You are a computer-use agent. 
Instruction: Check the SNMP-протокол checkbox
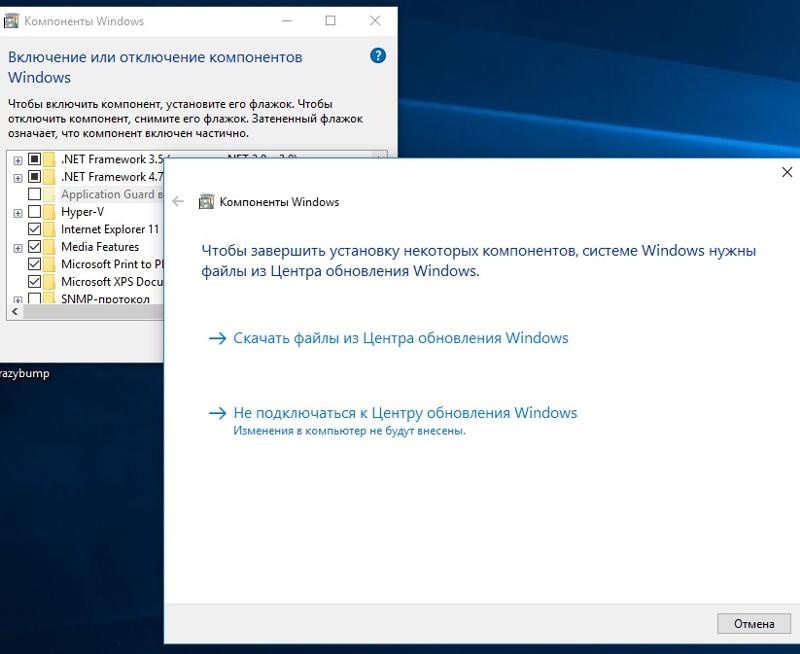coord(34,298)
